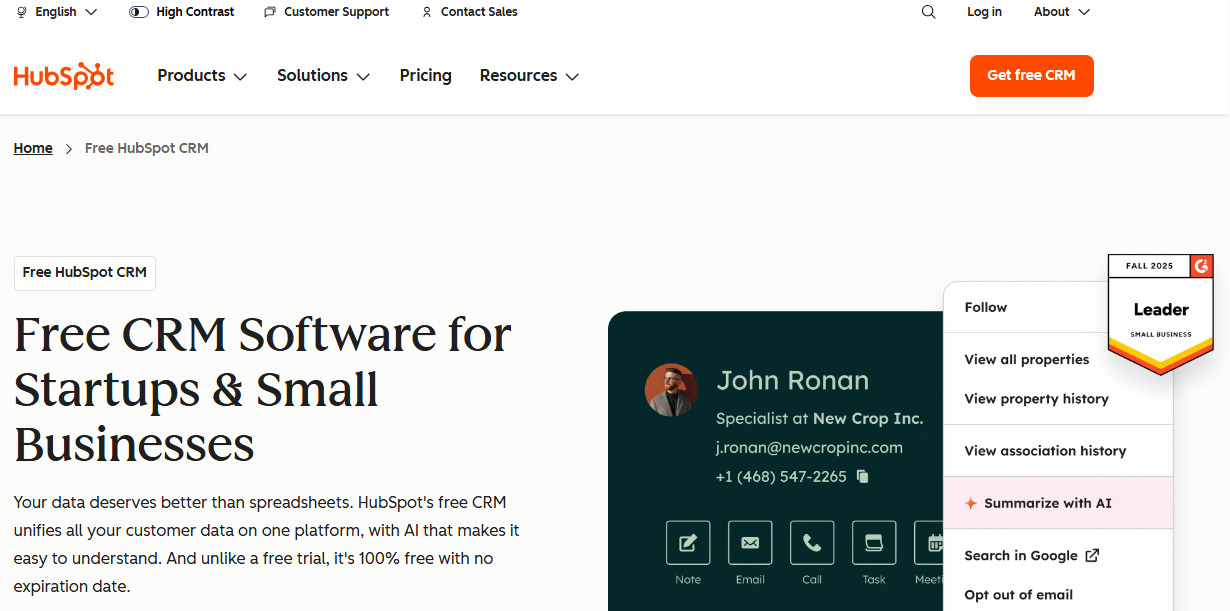Screen dimensions: 1230x611
Task: Copy the phone number using the clipboard icon
Action: click(x=861, y=477)
